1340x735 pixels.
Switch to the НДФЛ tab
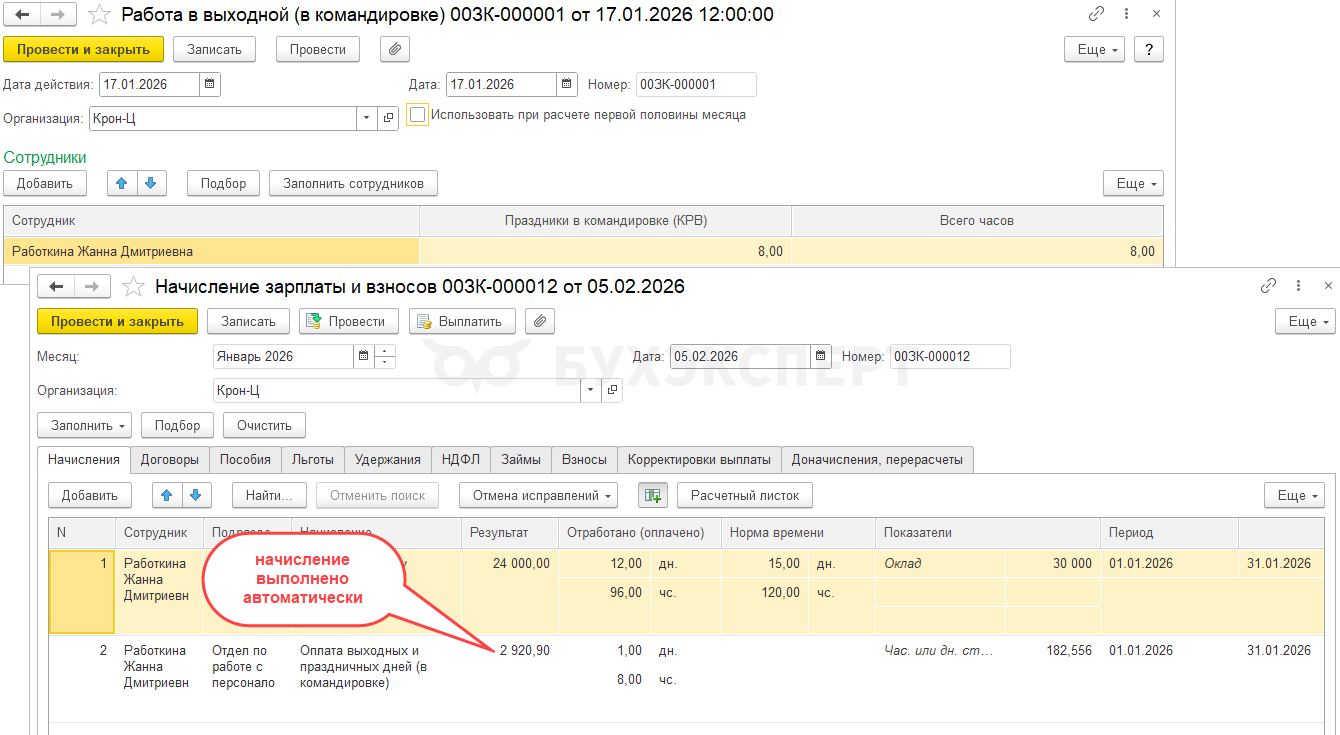(461, 460)
